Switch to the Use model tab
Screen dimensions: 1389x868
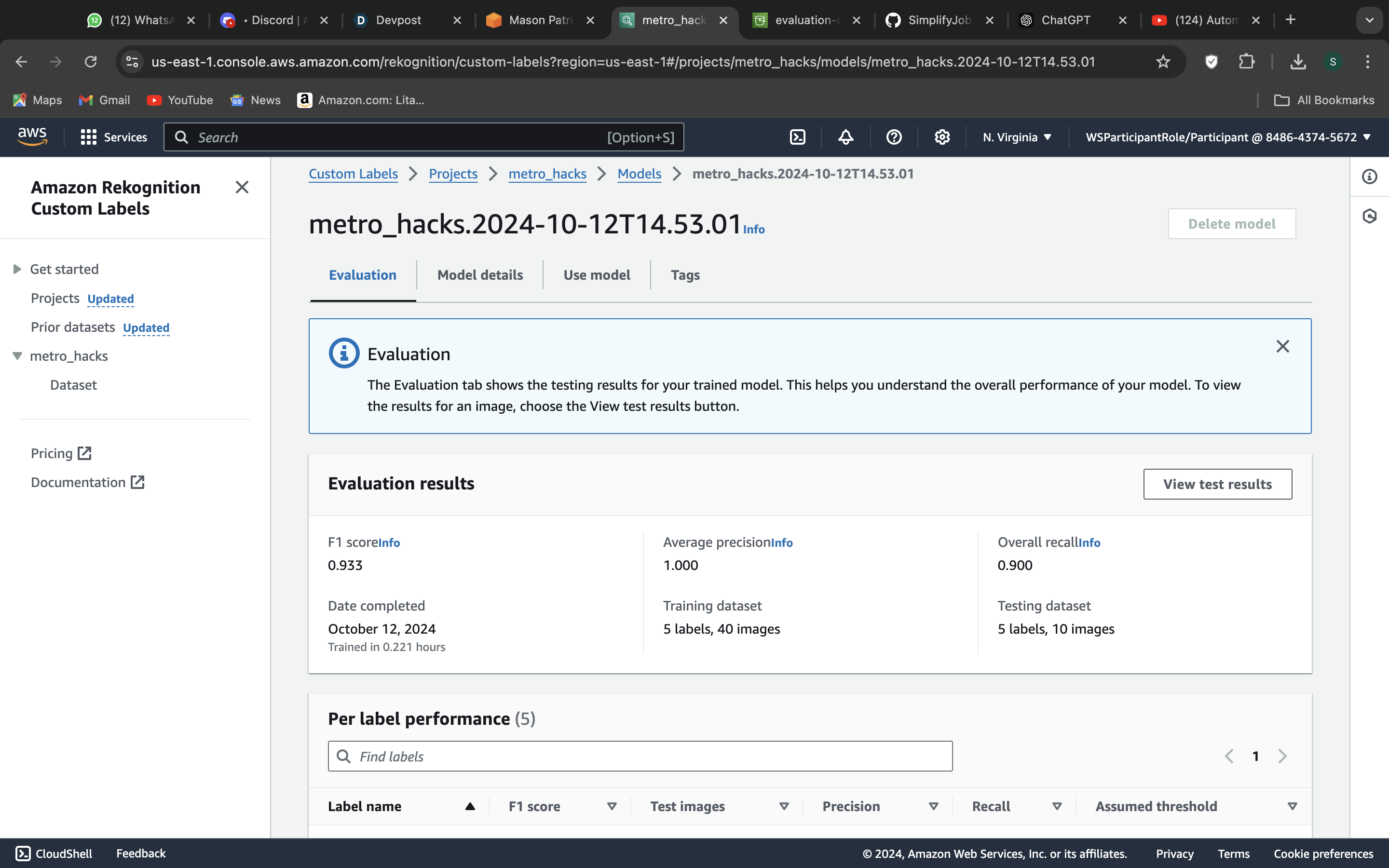[x=596, y=275]
